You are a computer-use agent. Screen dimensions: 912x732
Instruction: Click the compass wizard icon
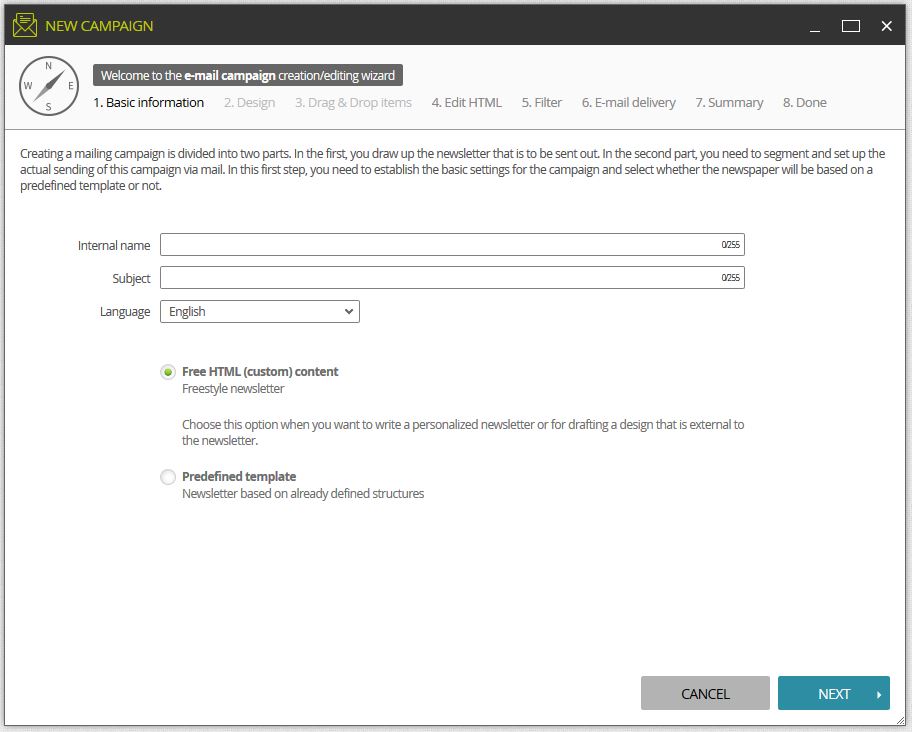coord(49,86)
